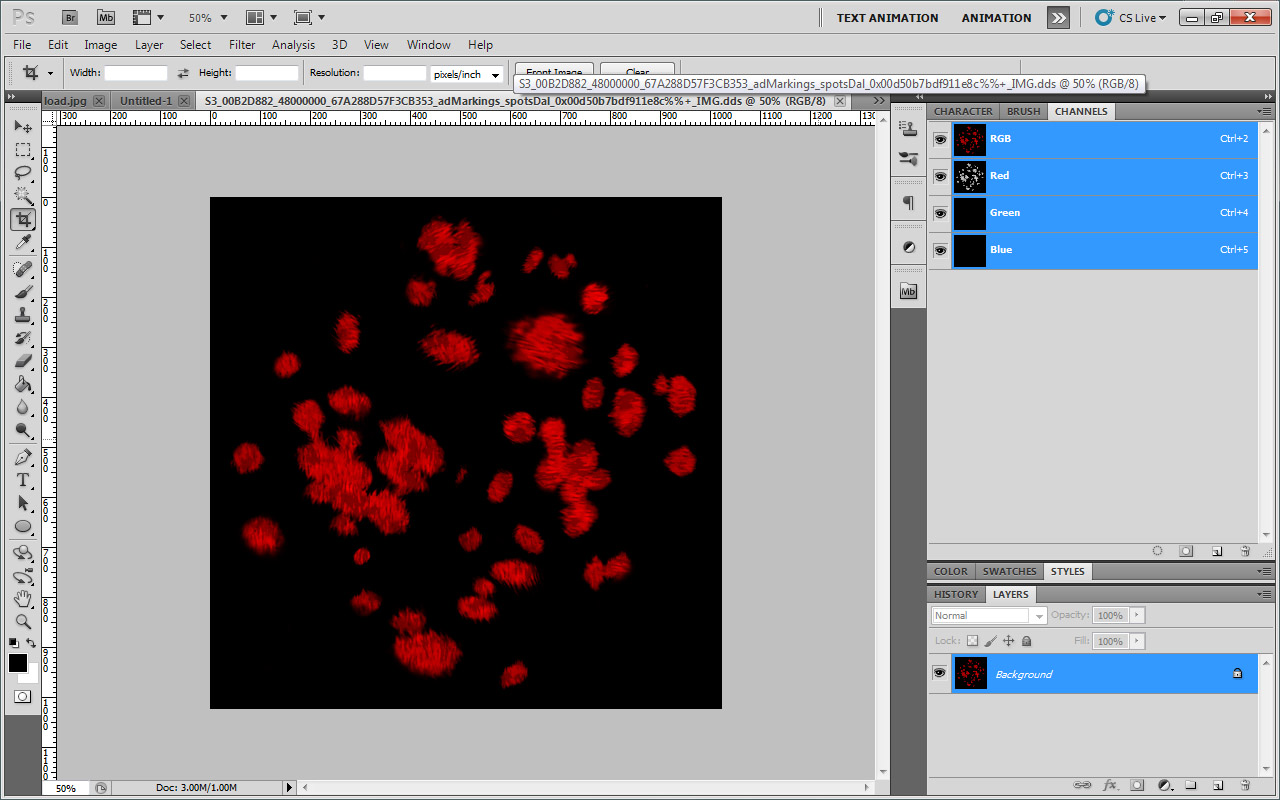The image size is (1280, 800).
Task: Select the Eraser tool
Action: click(23, 361)
